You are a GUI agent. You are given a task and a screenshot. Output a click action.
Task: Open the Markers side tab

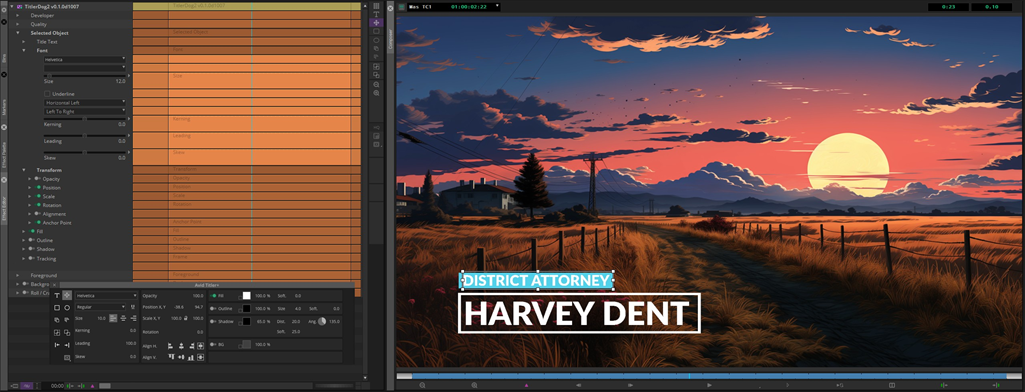4,106
